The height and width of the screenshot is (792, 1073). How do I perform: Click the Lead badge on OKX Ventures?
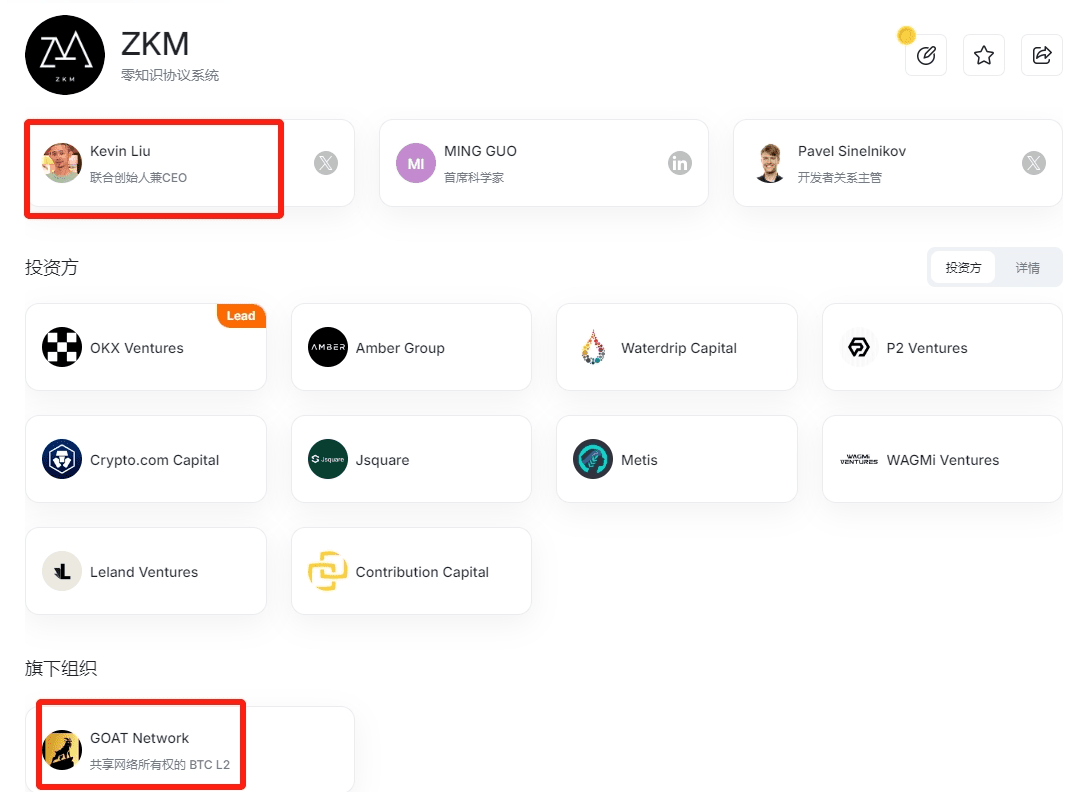pos(241,316)
